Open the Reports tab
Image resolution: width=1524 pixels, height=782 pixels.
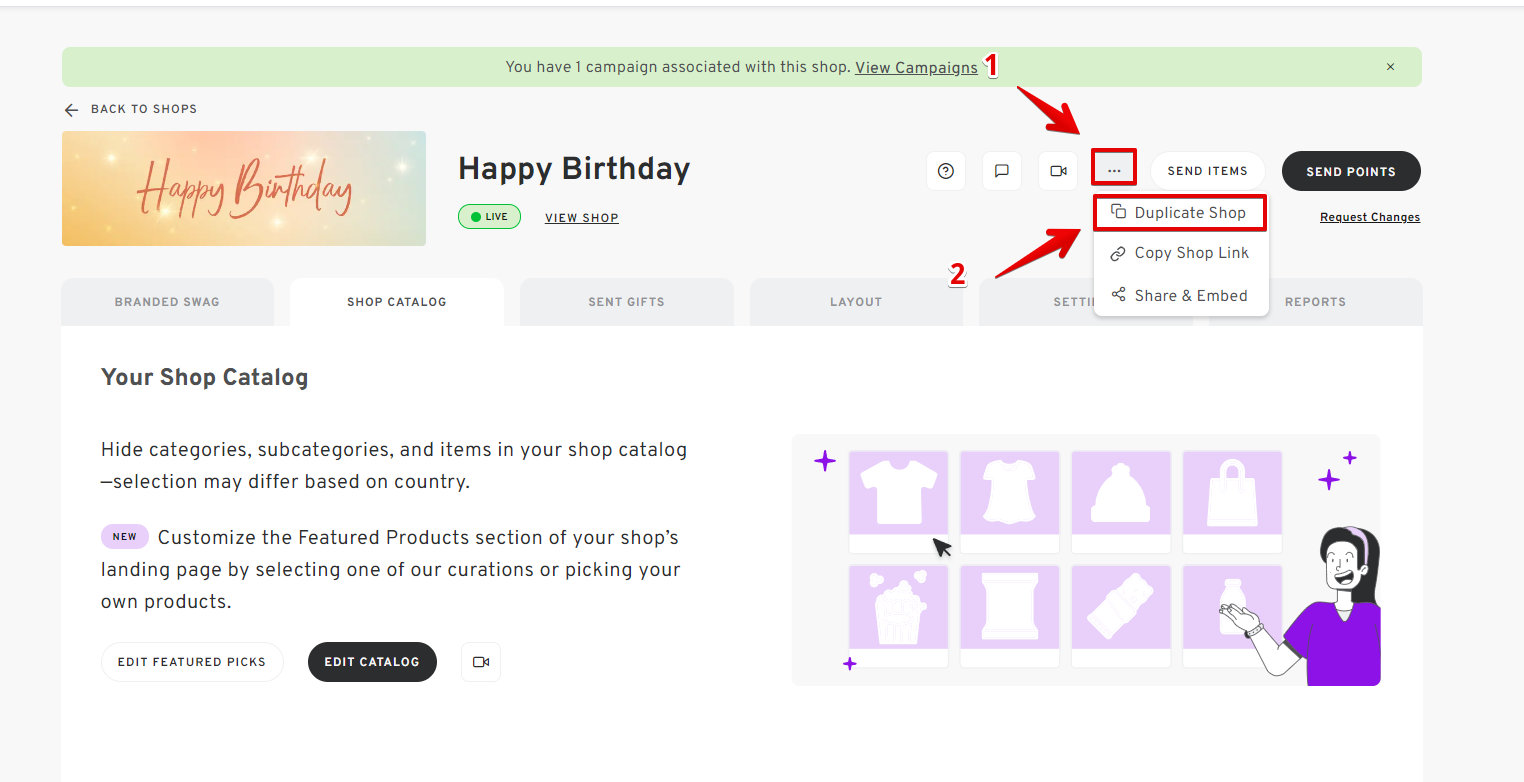pos(1315,302)
